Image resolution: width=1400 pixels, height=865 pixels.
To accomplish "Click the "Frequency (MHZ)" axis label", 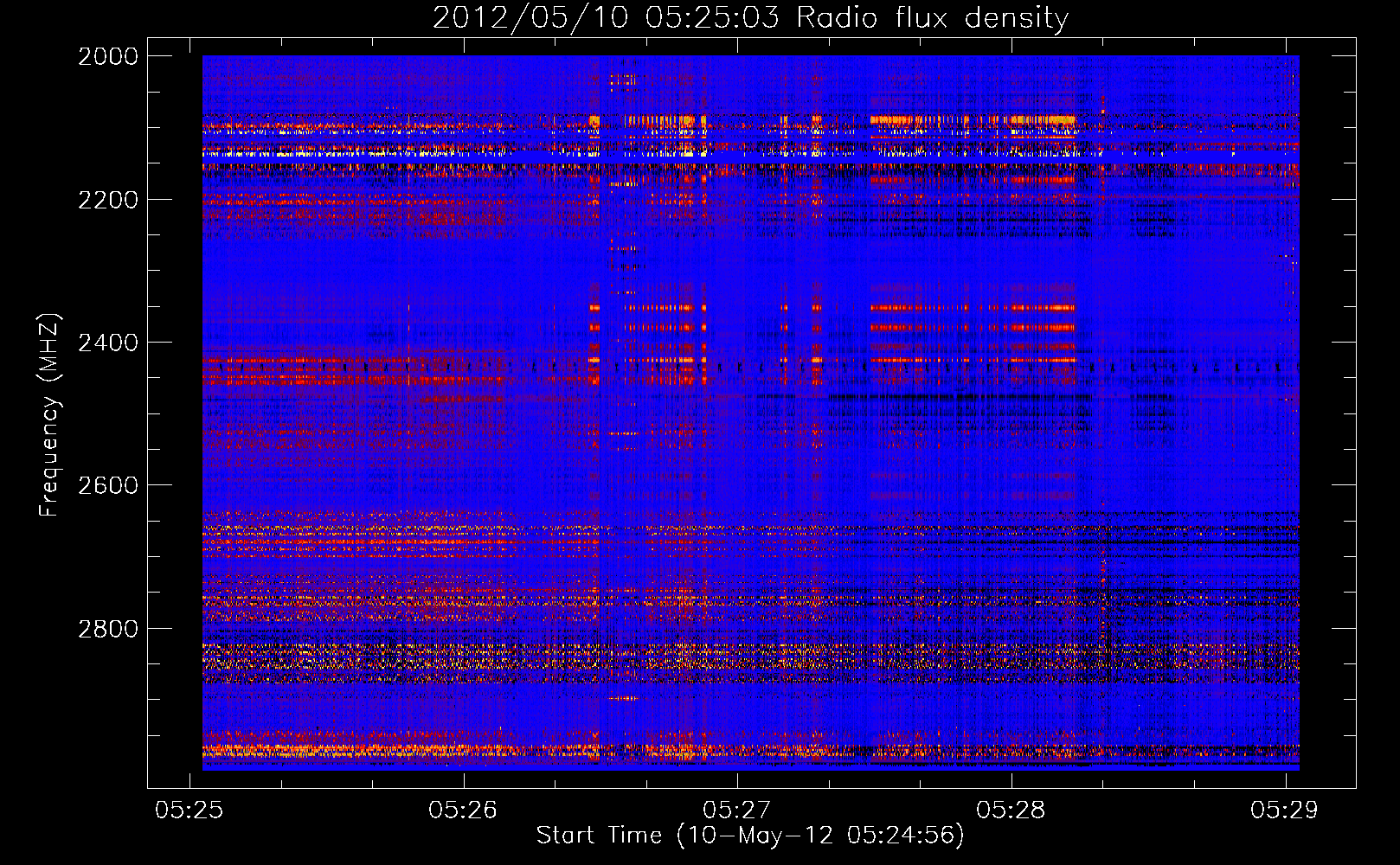I will [49, 415].
